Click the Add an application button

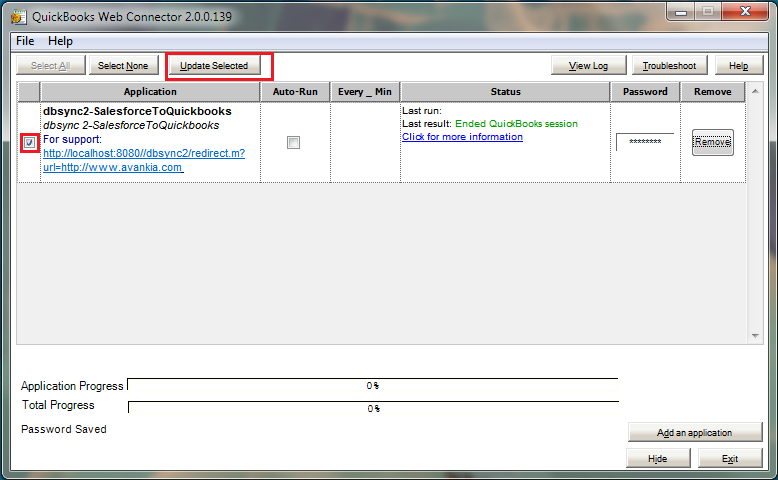[x=694, y=433]
